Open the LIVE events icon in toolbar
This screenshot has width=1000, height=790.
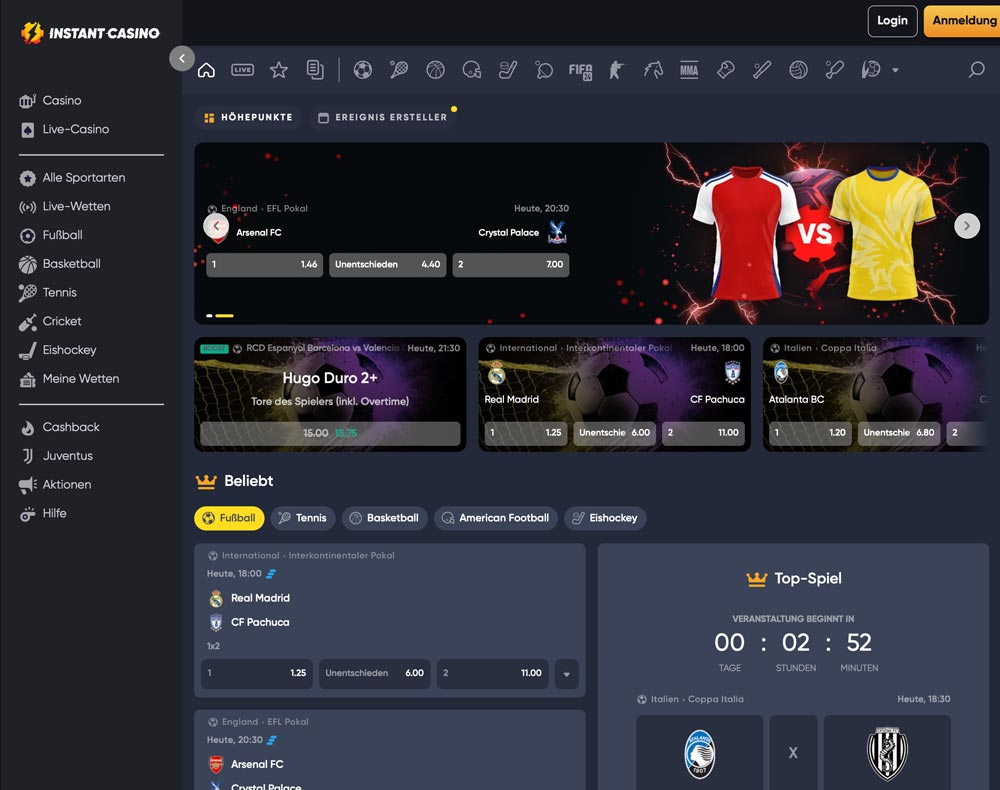(242, 69)
